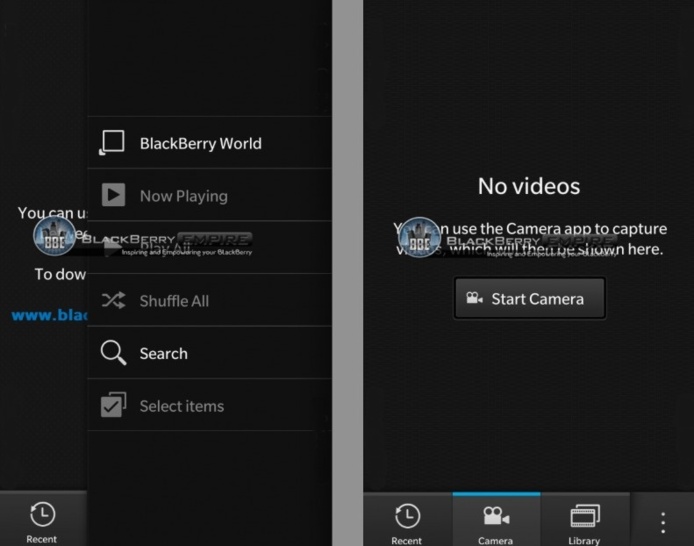Tap the clock icon on left screen's Recent tab
694x546 pixels.
(42, 515)
